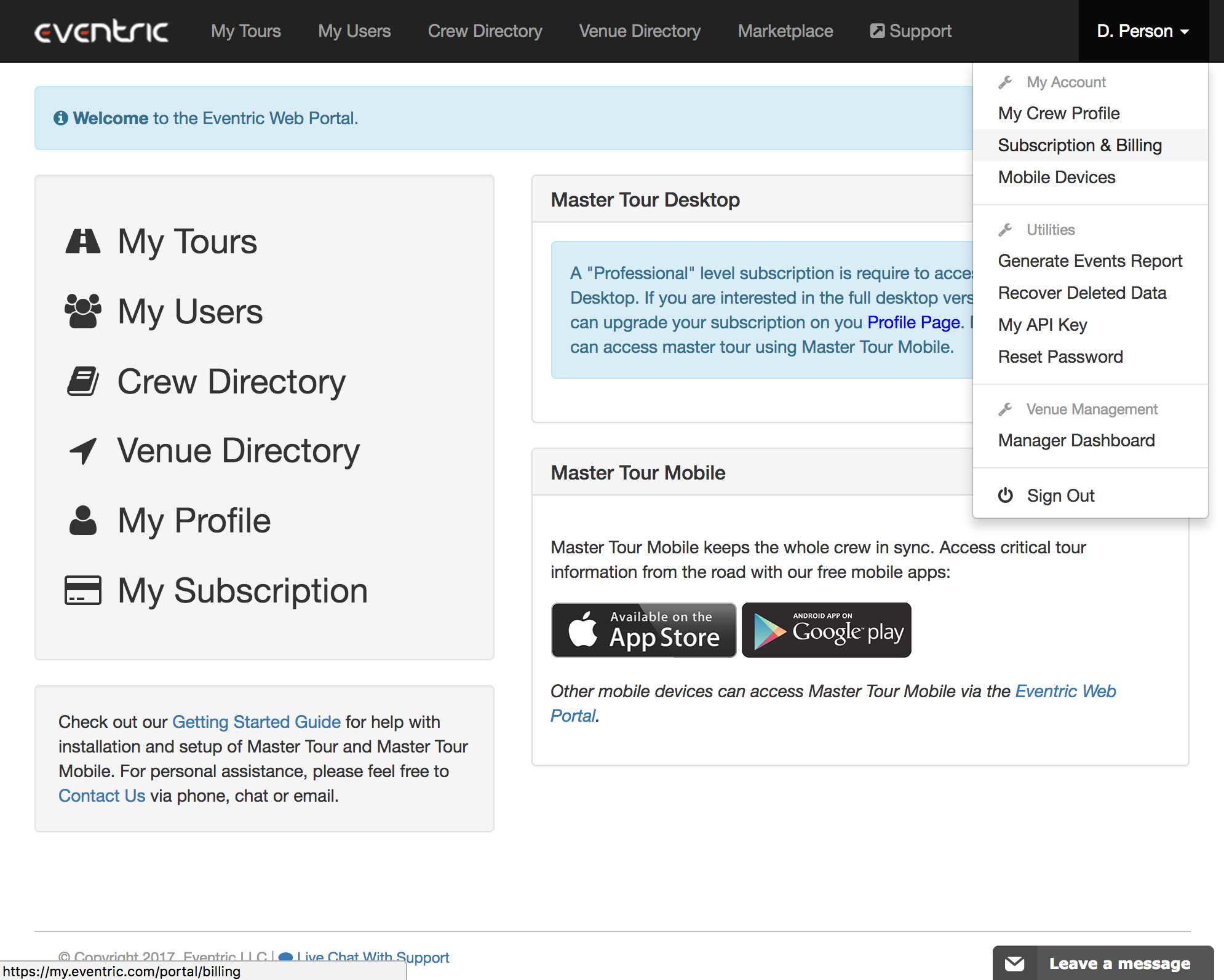Click the road icon beside My Tours
This screenshot has width=1224, height=980.
pyautogui.click(x=82, y=241)
